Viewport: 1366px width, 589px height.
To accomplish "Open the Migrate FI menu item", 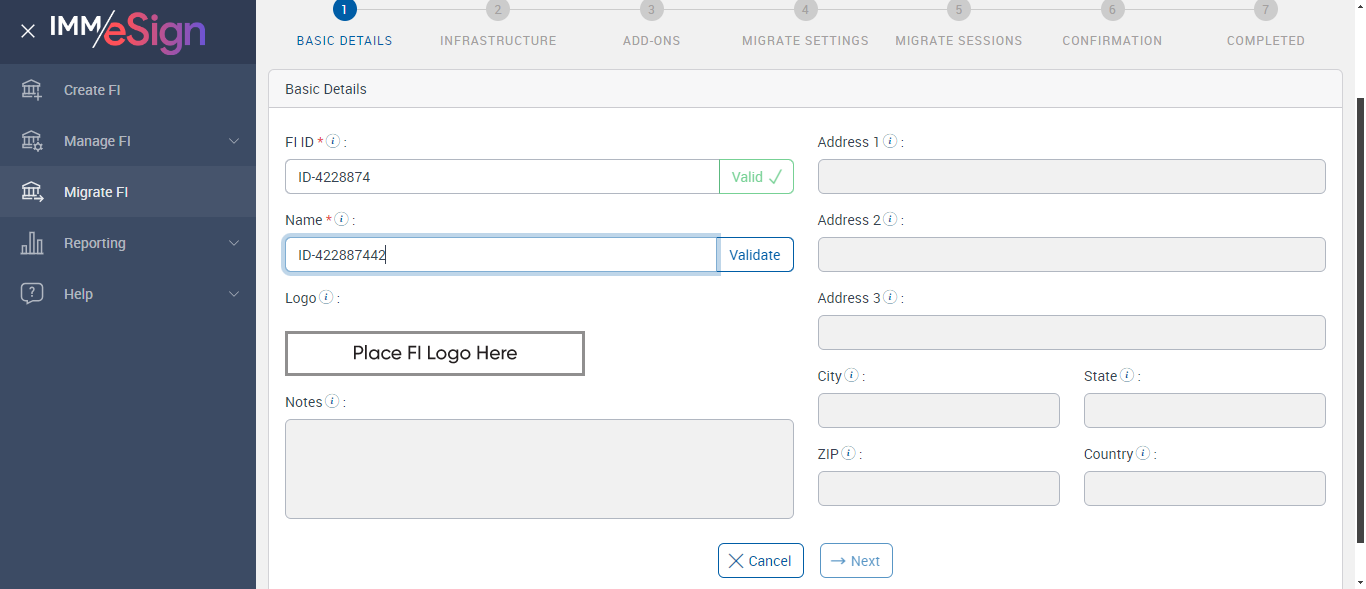I will tap(96, 192).
